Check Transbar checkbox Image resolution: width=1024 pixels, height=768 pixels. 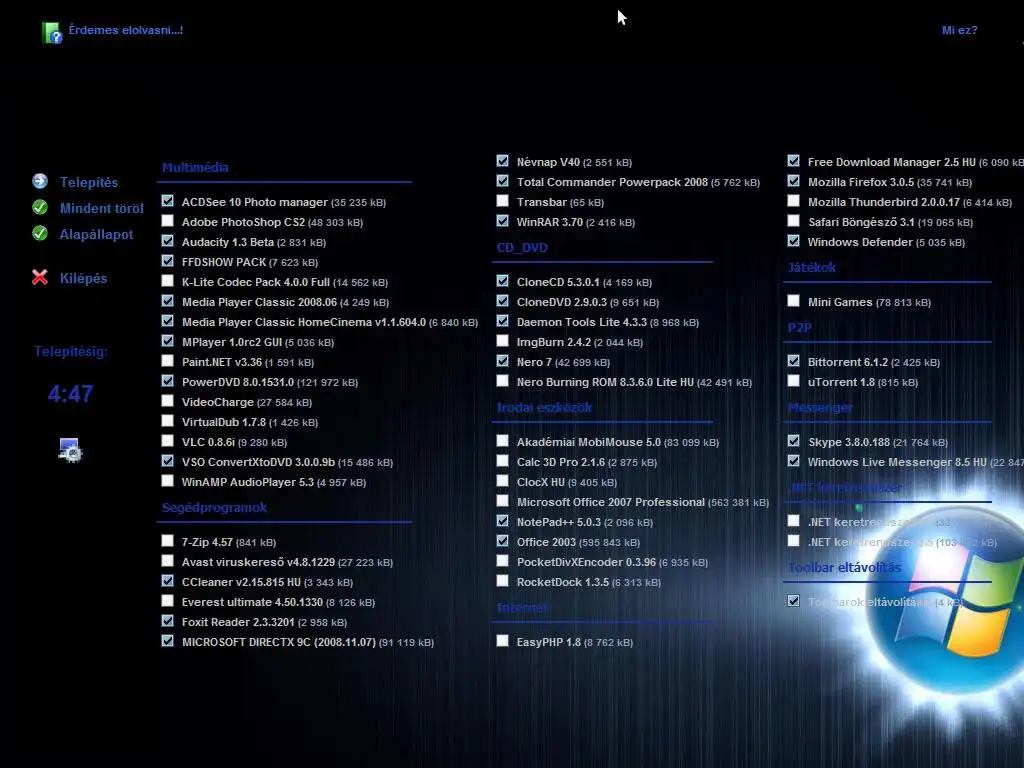[502, 200]
